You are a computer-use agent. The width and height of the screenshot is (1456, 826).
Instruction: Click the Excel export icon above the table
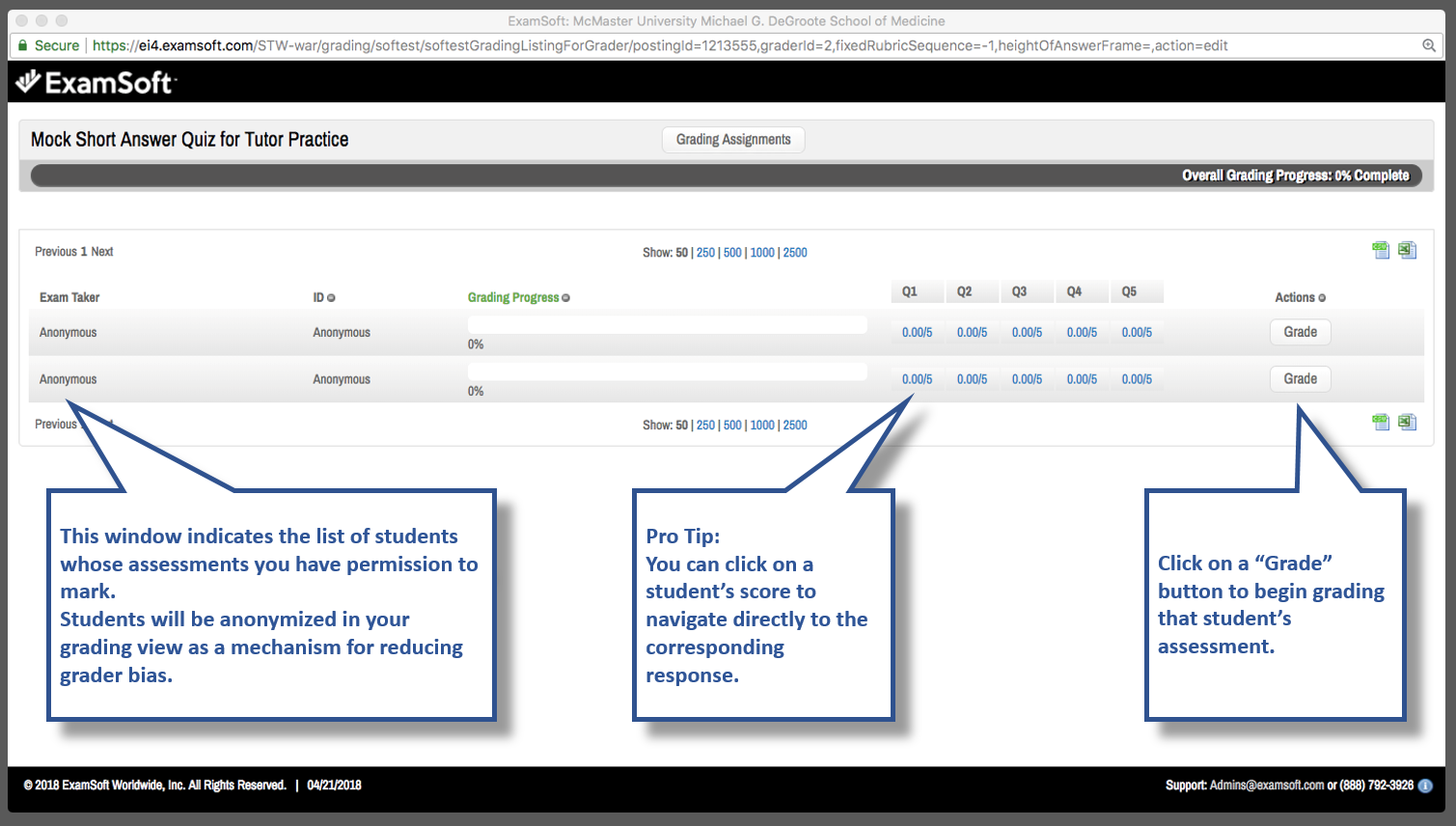tap(1408, 250)
